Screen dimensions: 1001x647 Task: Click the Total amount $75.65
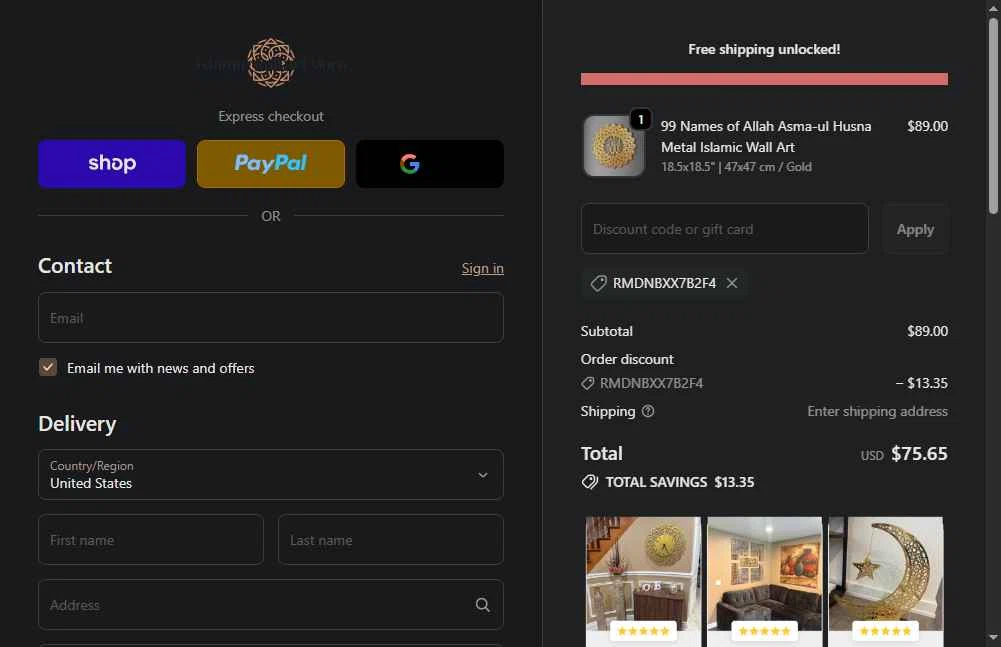[x=919, y=454]
